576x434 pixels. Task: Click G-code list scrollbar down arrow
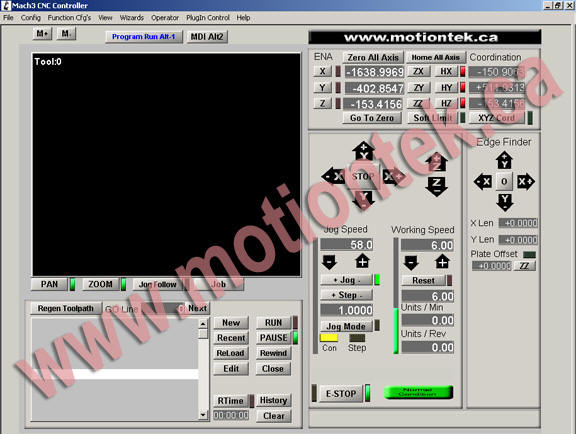pyautogui.click(x=203, y=415)
